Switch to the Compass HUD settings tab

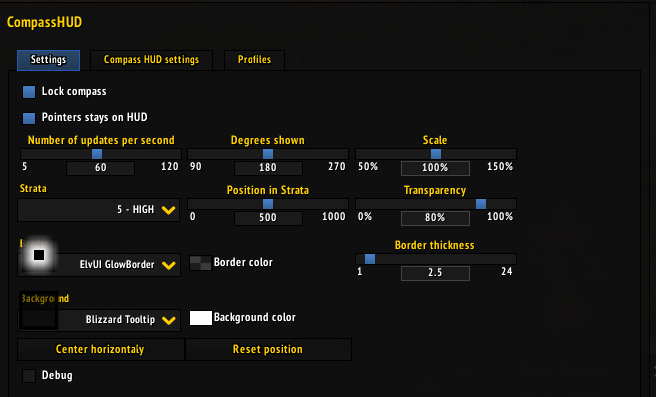click(151, 60)
